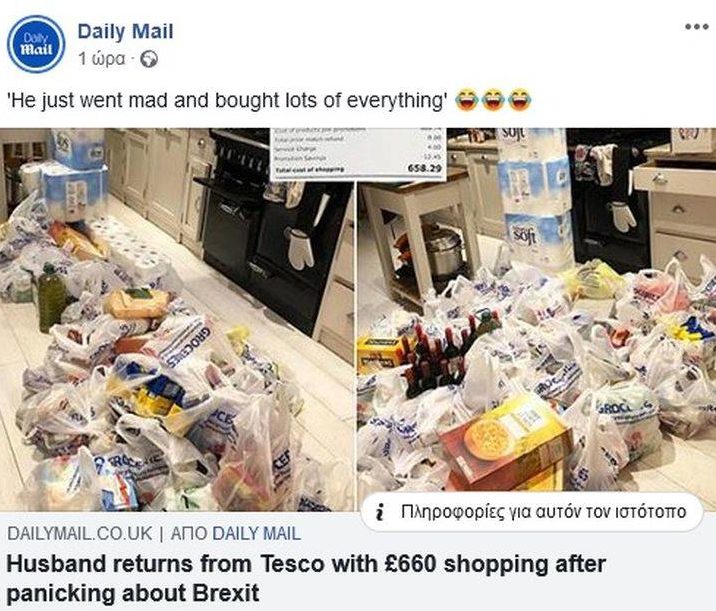Click the last laughing-crying emoji in caption
The height and width of the screenshot is (611, 716).
520,100
